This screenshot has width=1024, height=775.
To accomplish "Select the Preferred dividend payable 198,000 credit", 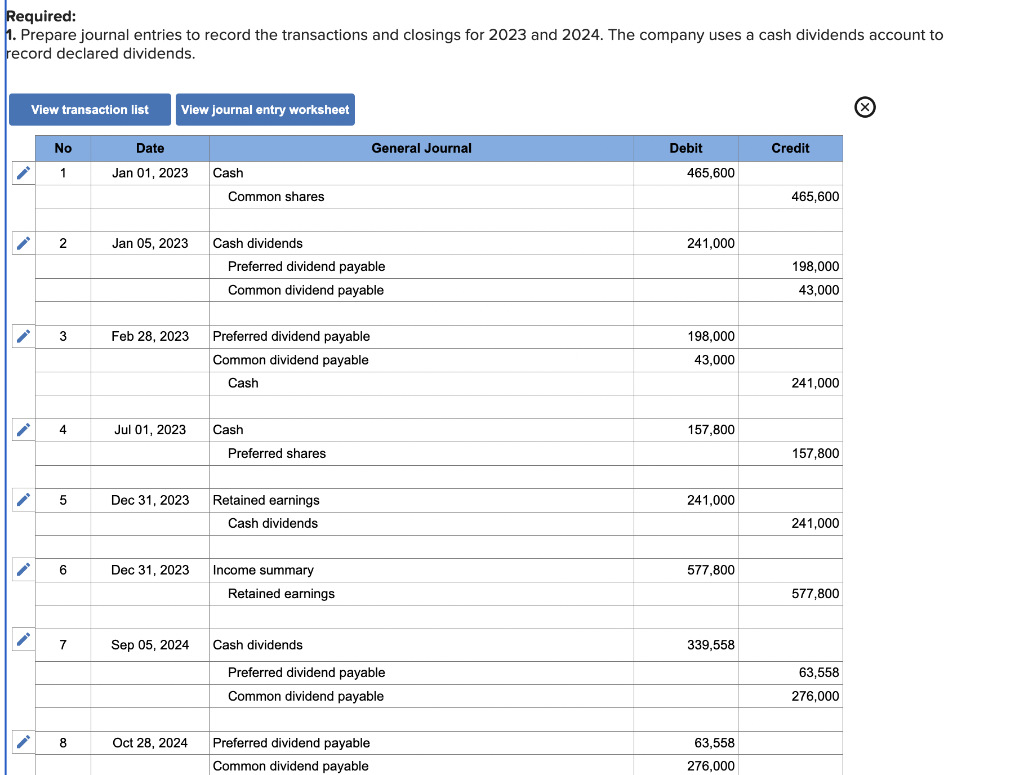I will pyautogui.click(x=814, y=266).
